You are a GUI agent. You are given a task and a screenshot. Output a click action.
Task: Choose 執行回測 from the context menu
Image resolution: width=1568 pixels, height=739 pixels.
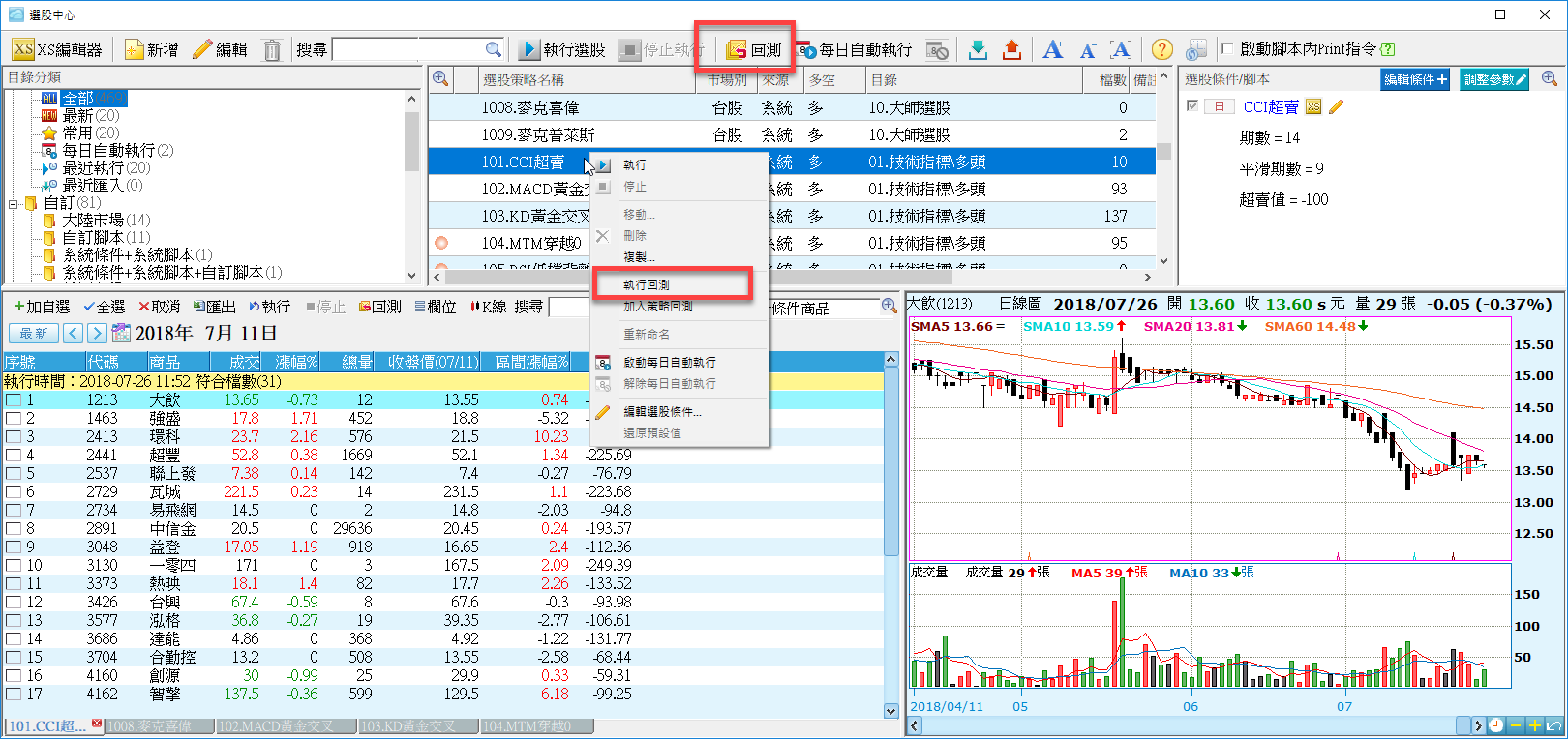(647, 284)
